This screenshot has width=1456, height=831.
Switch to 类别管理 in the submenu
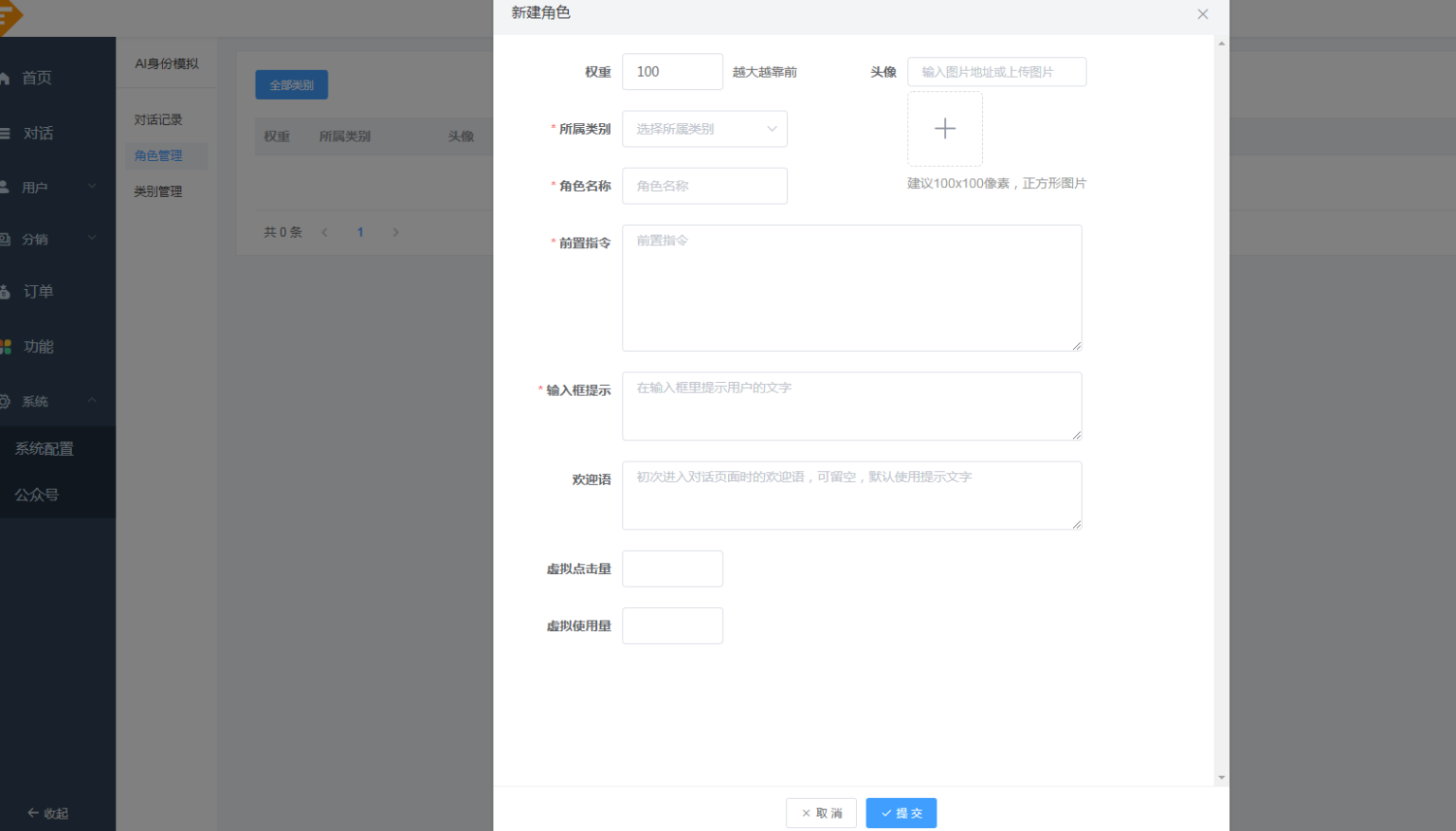pyautogui.click(x=157, y=190)
